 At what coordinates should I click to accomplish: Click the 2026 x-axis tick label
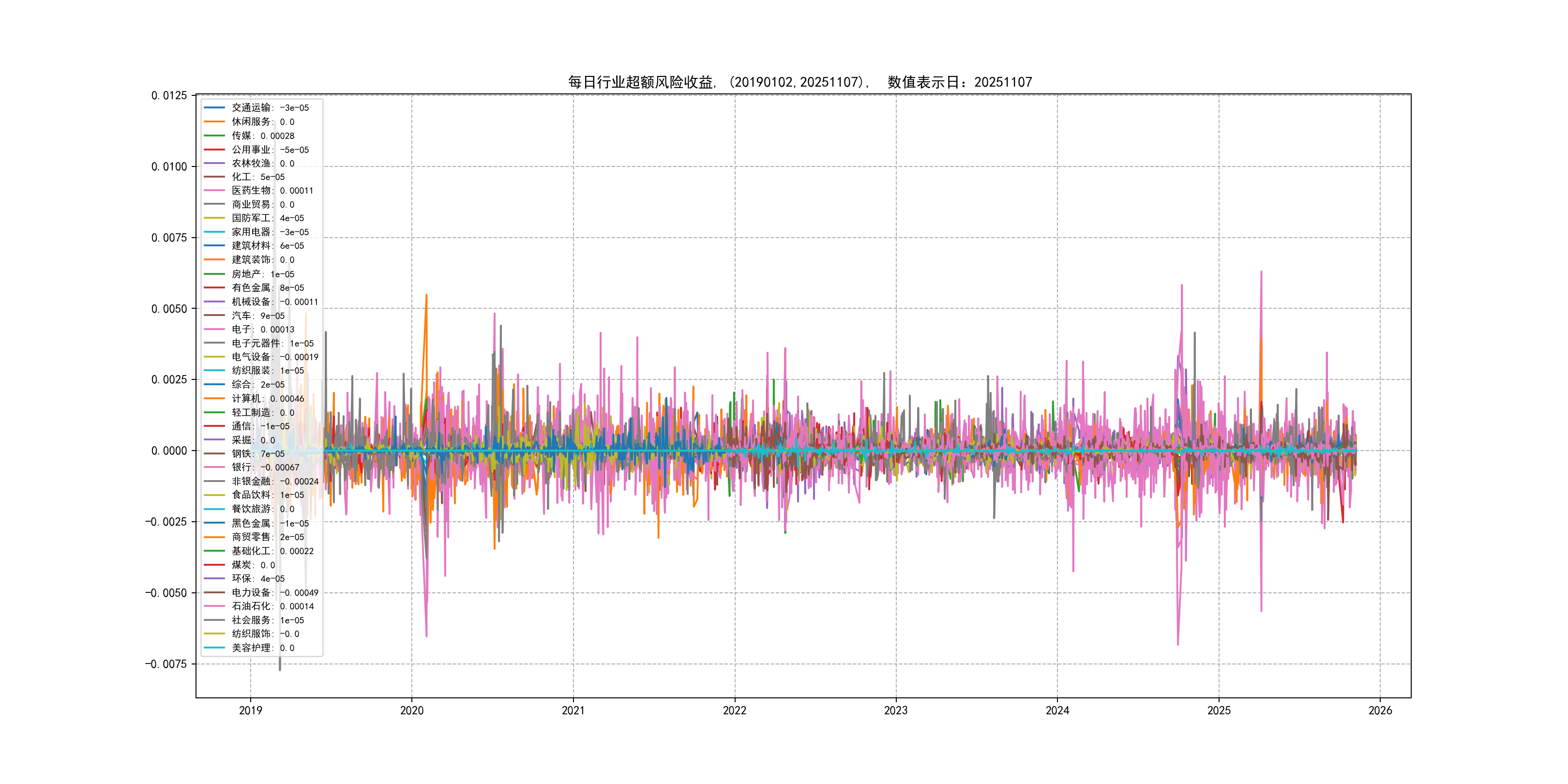pos(1380,710)
